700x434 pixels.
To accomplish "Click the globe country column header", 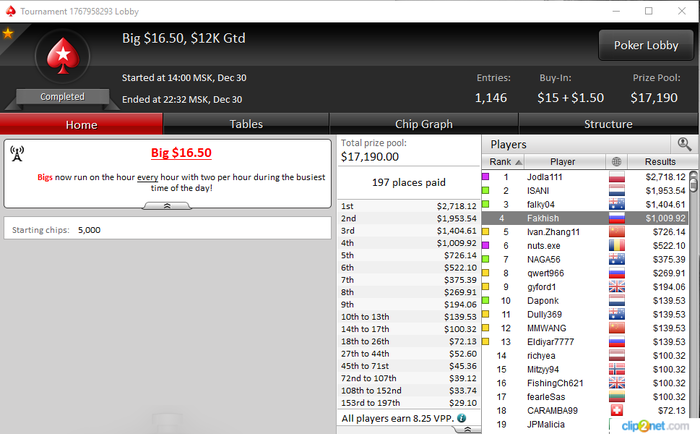I will (617, 162).
